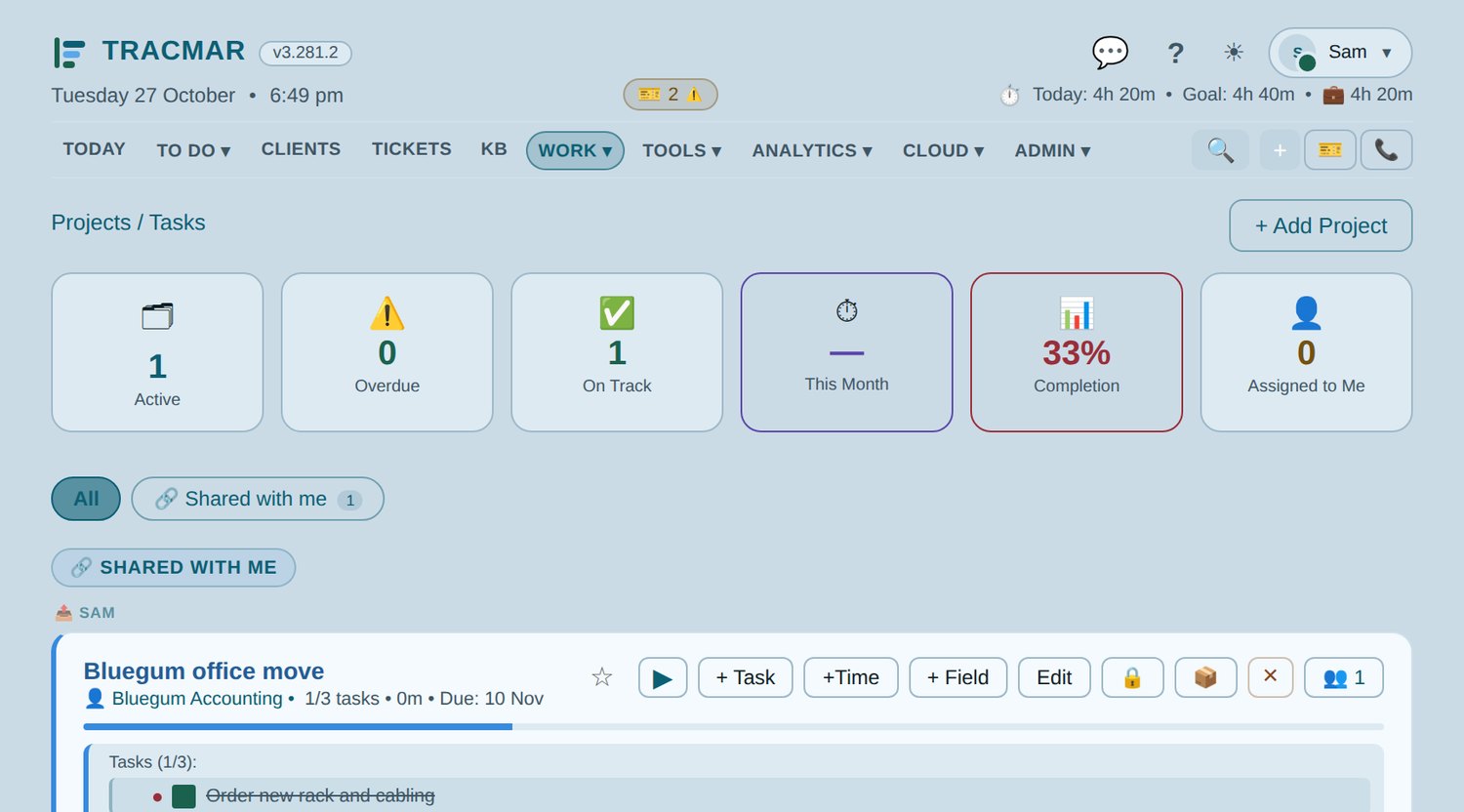Screen dimensions: 1464x812
Task: Click the version badge v3.281.2
Action: pyautogui.click(x=305, y=53)
